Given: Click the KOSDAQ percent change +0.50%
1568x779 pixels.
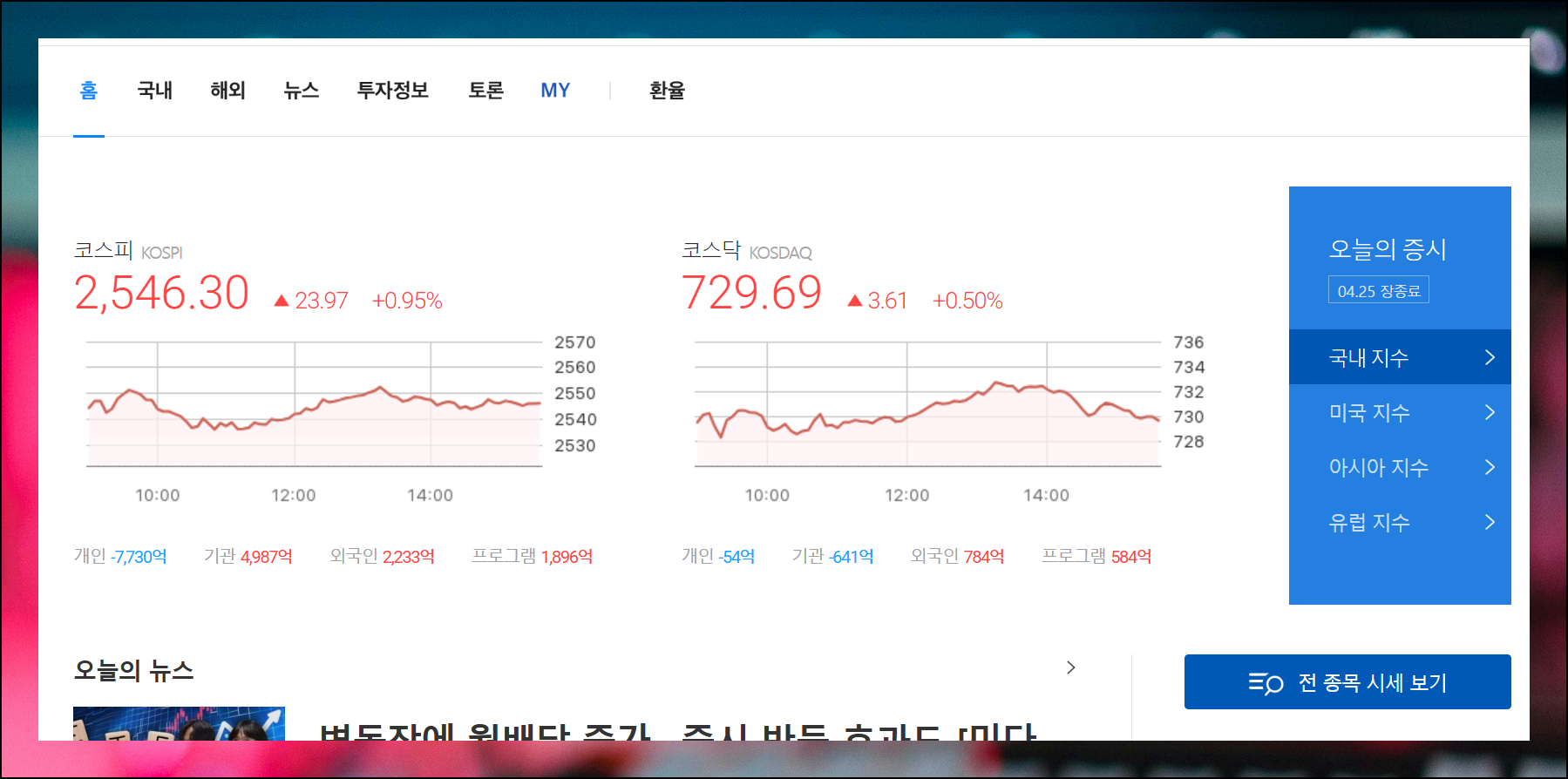Looking at the screenshot, I should (967, 301).
